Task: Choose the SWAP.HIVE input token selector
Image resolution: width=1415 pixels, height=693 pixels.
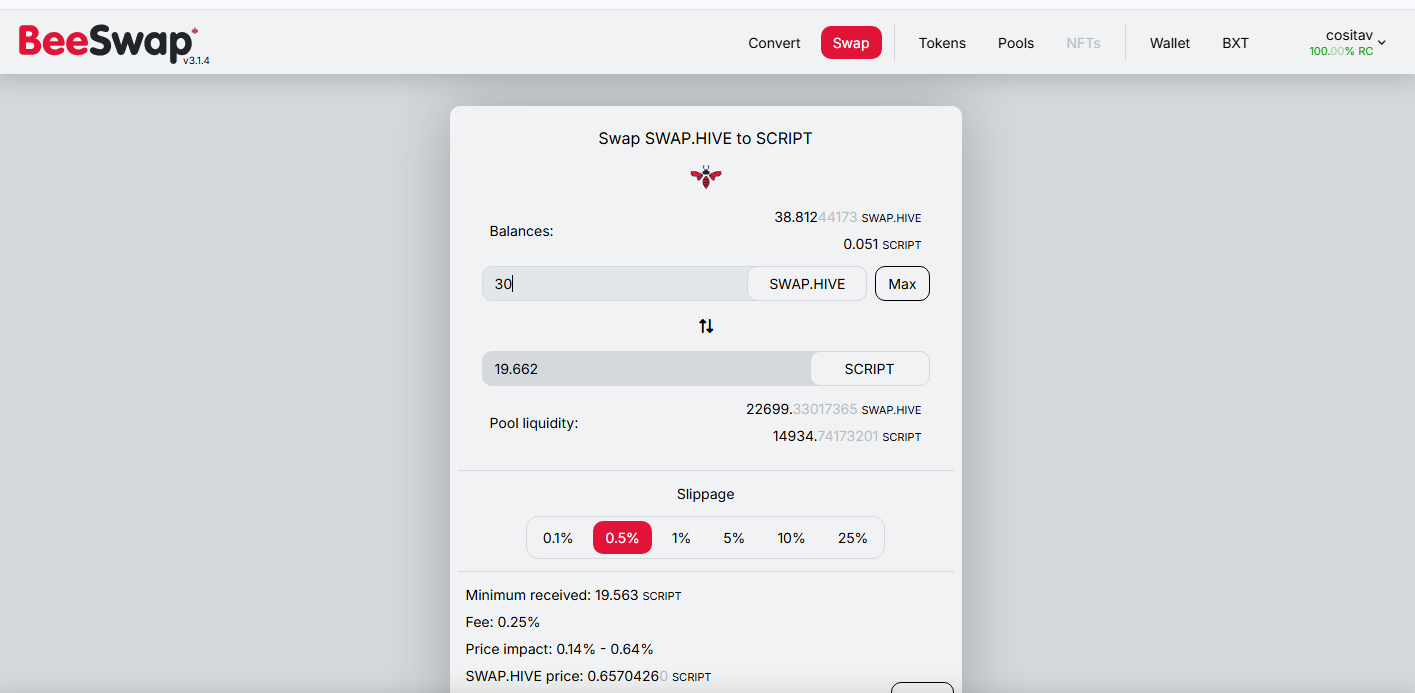Action: tap(807, 284)
